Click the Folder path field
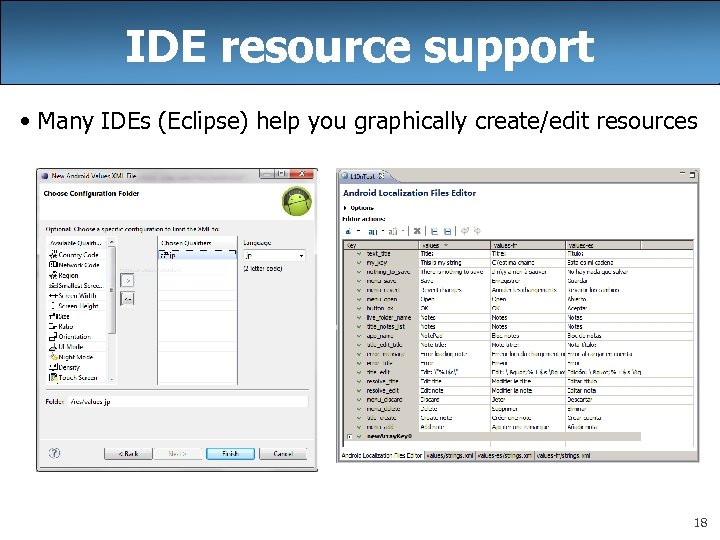Viewport: 720px width, 540px height. pyautogui.click(x=187, y=402)
